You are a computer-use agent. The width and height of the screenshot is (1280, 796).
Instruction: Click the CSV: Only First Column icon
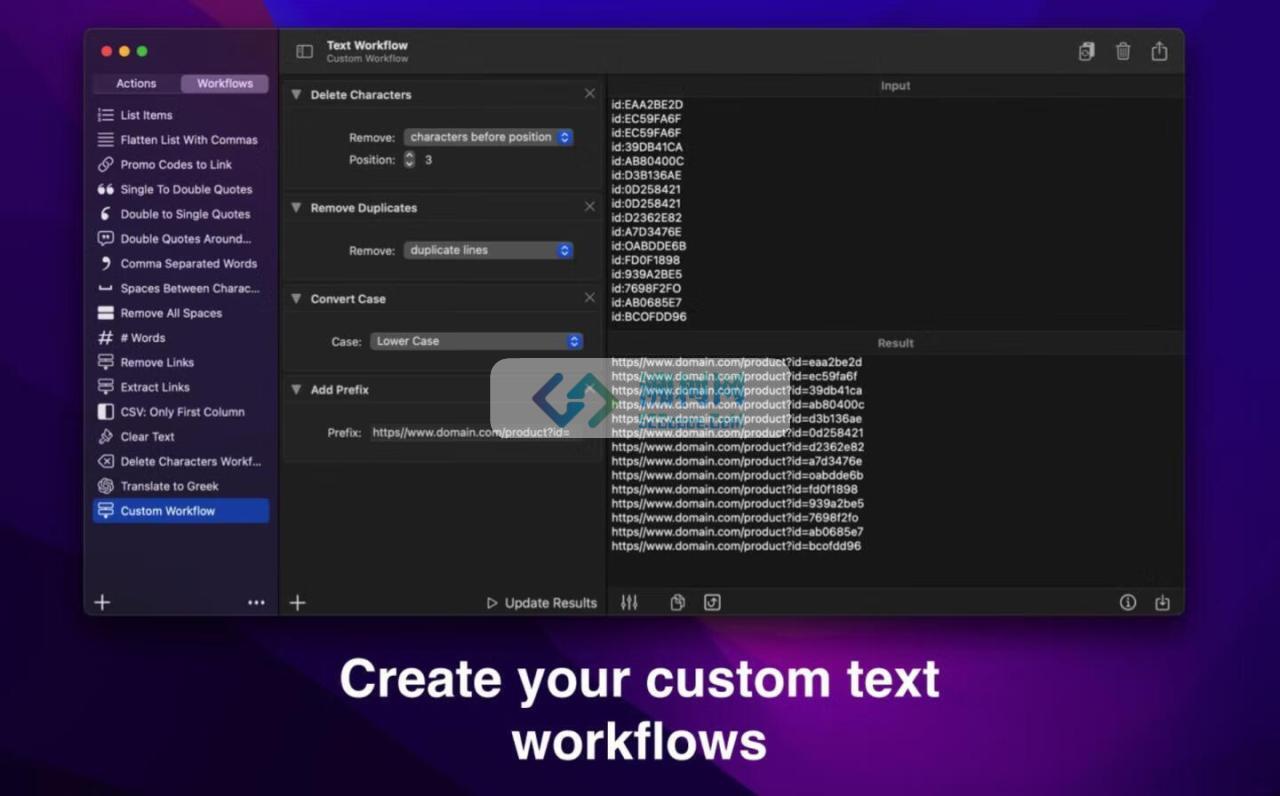[105, 412]
